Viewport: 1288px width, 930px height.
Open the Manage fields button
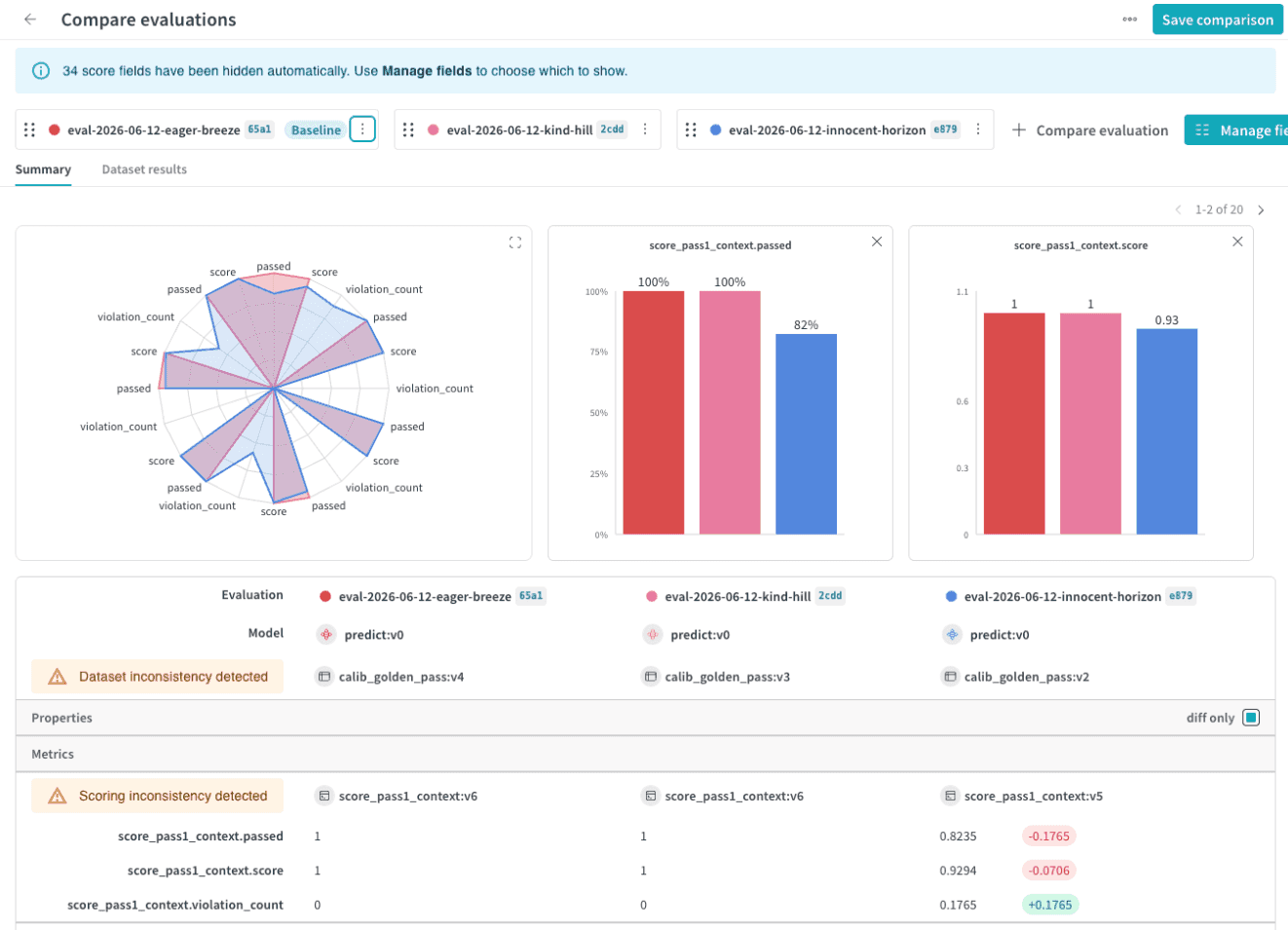[x=1237, y=130]
